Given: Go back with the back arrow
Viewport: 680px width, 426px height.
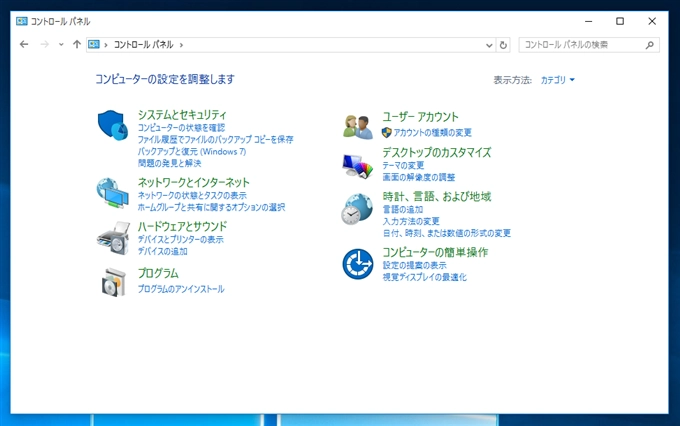Looking at the screenshot, I should pyautogui.click(x=24, y=44).
